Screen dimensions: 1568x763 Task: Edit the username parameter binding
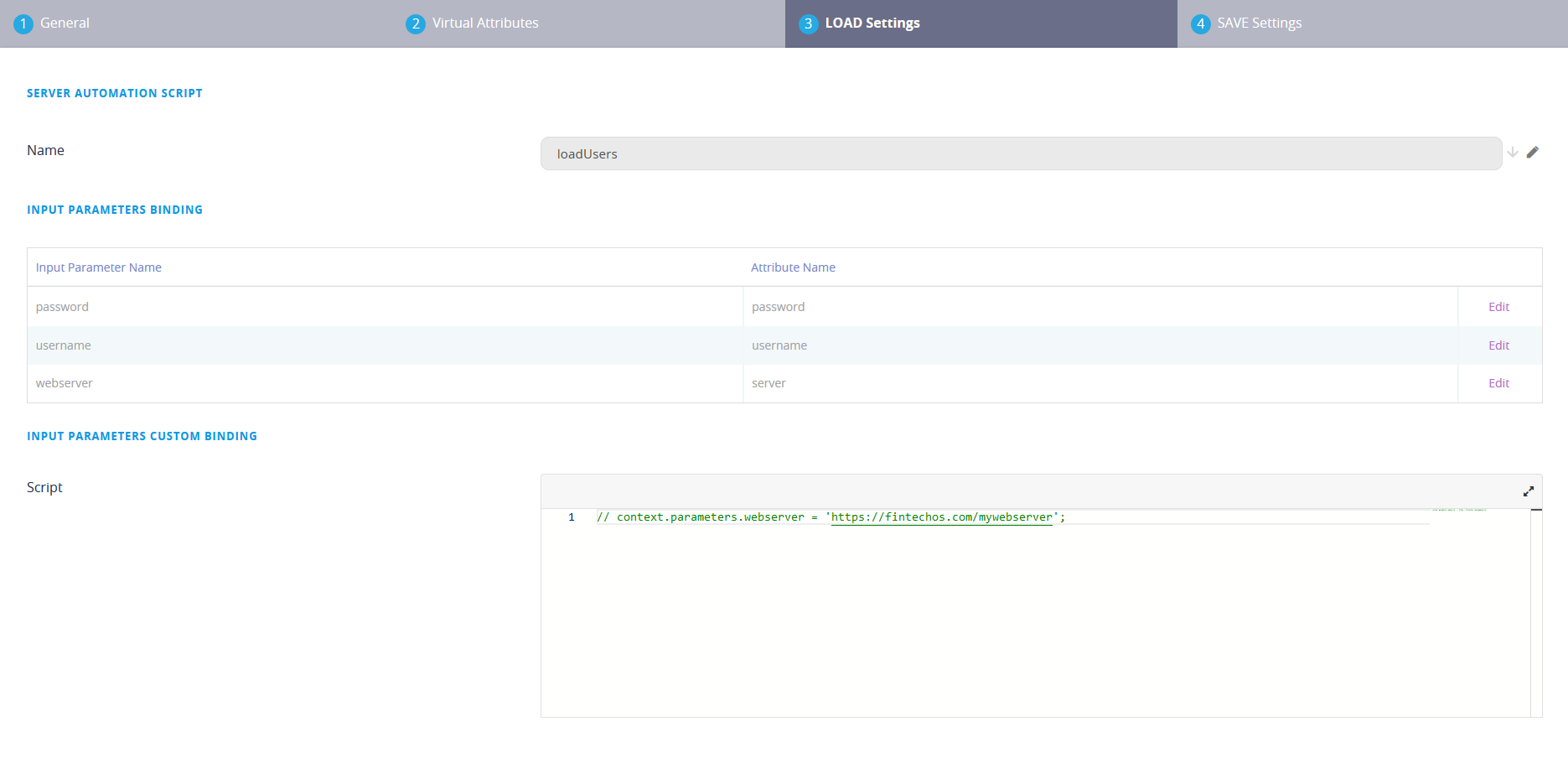click(1498, 345)
